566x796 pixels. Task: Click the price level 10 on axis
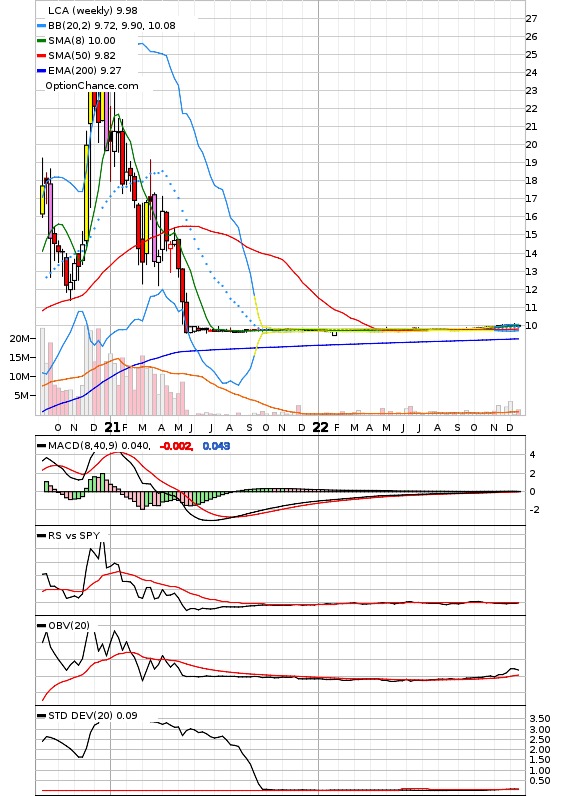[531, 326]
